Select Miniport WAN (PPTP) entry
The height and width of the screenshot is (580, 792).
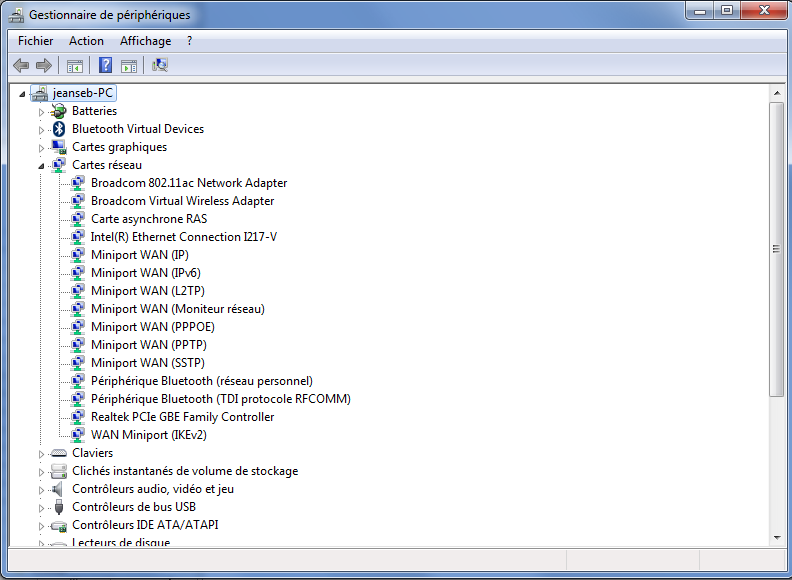coord(148,345)
